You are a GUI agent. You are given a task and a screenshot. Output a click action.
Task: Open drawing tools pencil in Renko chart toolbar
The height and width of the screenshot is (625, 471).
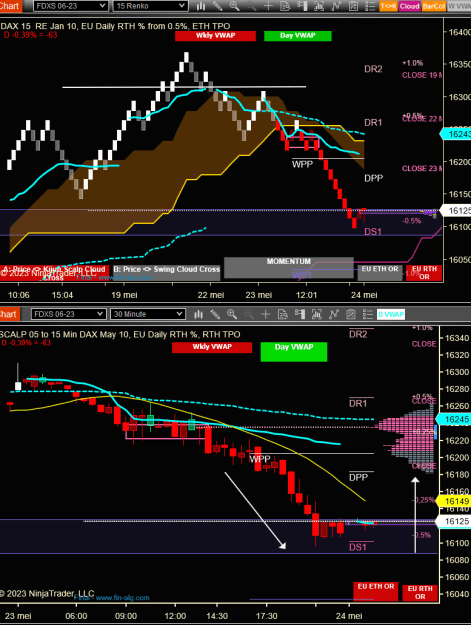click(218, 6)
